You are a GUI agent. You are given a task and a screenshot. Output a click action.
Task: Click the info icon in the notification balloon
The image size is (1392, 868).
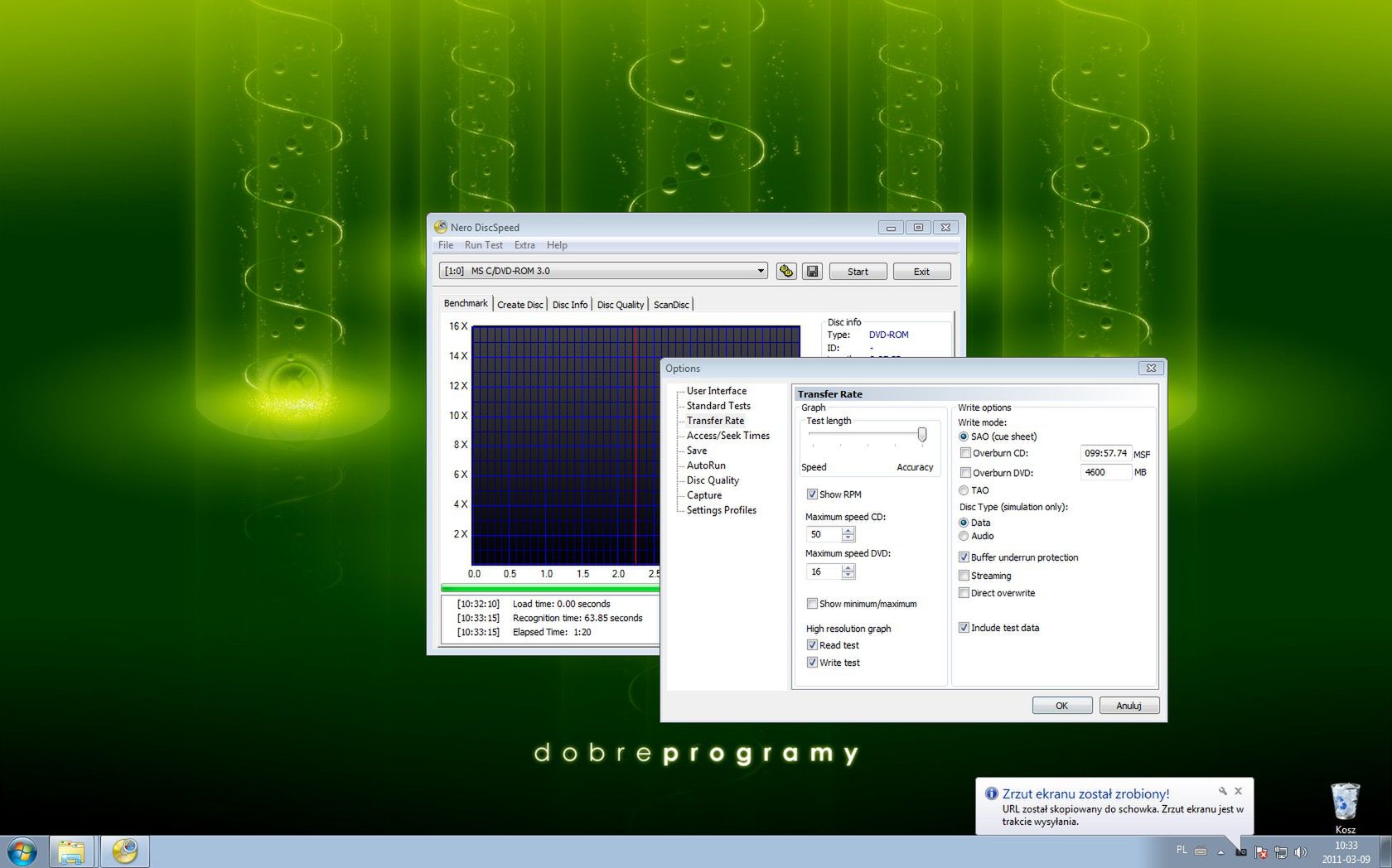[x=991, y=793]
